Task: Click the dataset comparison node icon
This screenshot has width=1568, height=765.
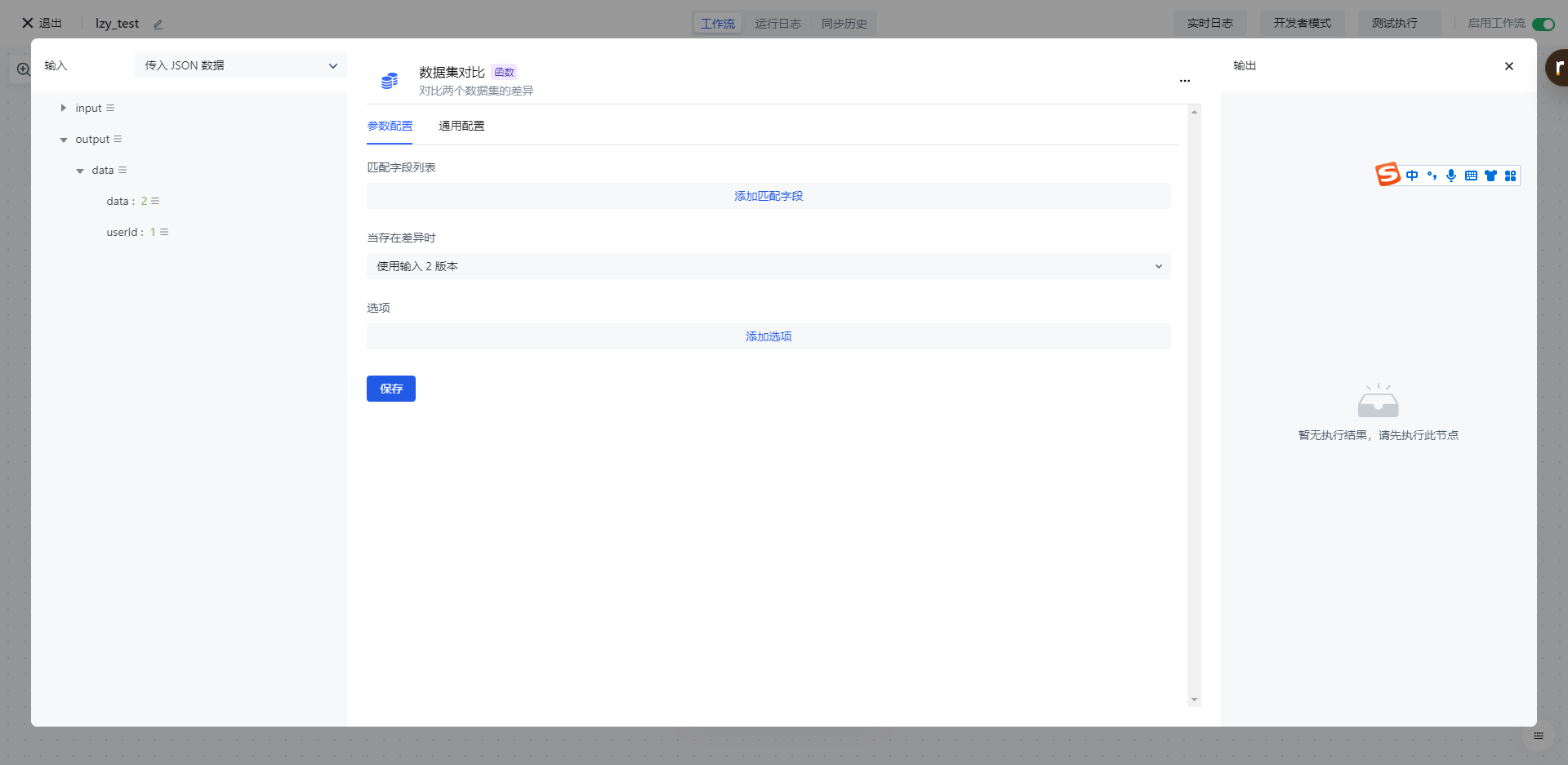Action: coord(390,81)
